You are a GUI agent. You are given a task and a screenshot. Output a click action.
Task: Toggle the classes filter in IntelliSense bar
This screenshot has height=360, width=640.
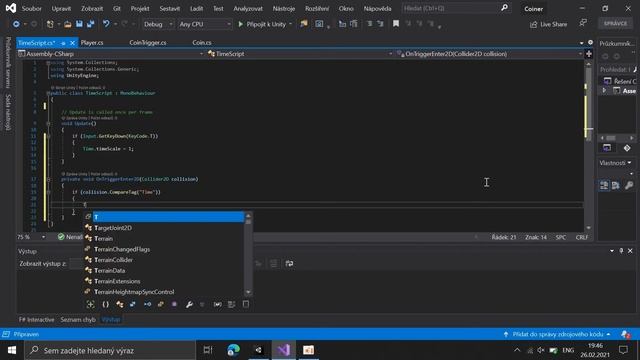pyautogui.click(x=119, y=304)
